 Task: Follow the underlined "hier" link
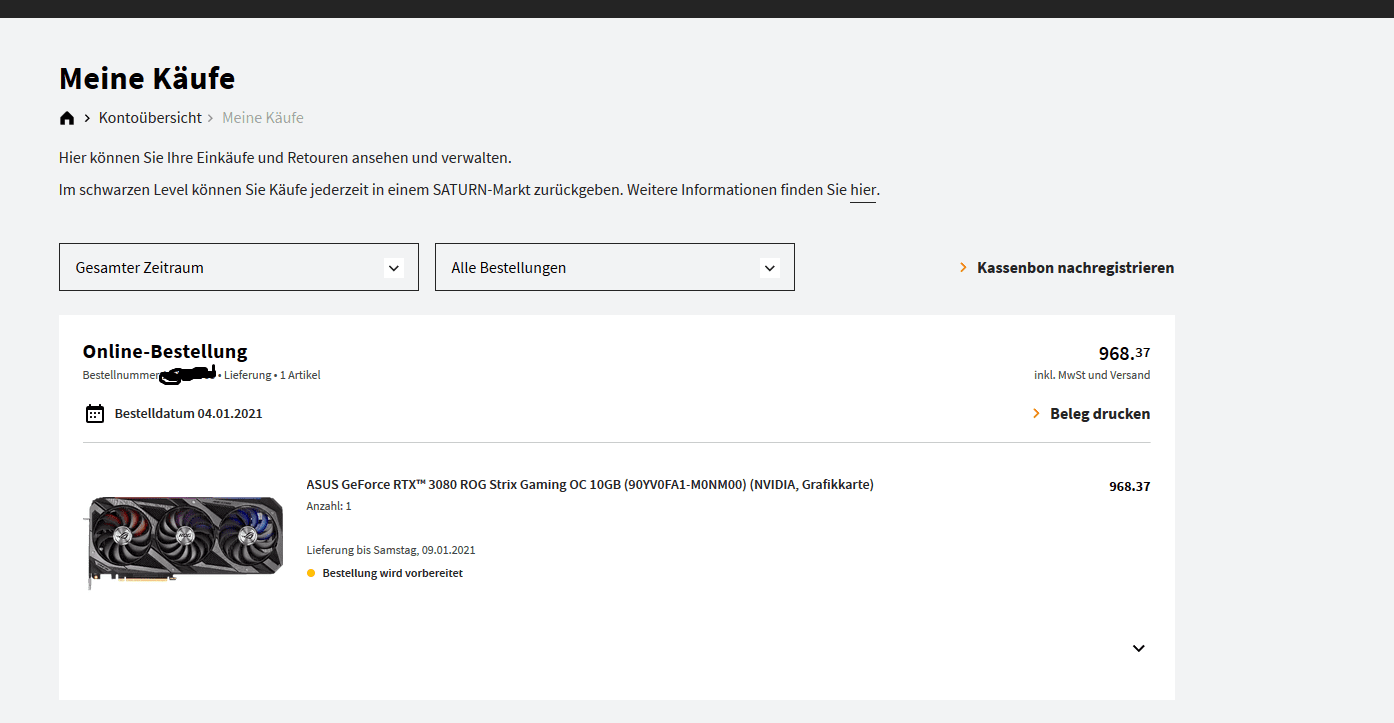pyautogui.click(x=863, y=190)
